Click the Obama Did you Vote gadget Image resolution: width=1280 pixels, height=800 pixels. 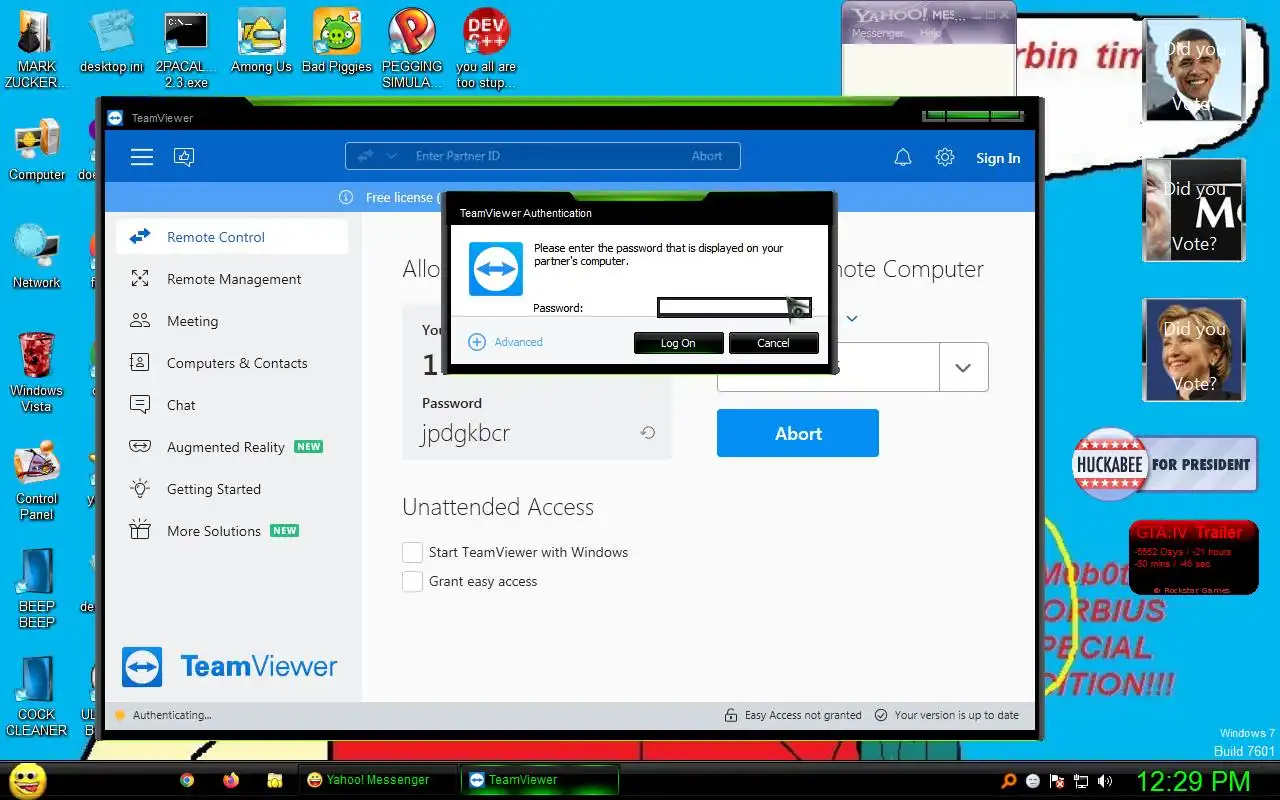1193,70
